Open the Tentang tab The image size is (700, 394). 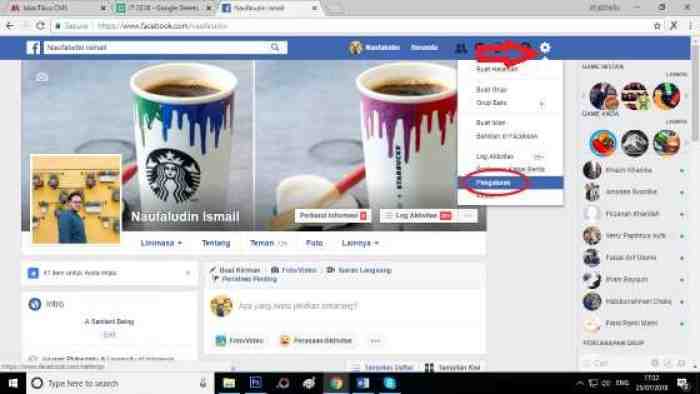pos(216,243)
